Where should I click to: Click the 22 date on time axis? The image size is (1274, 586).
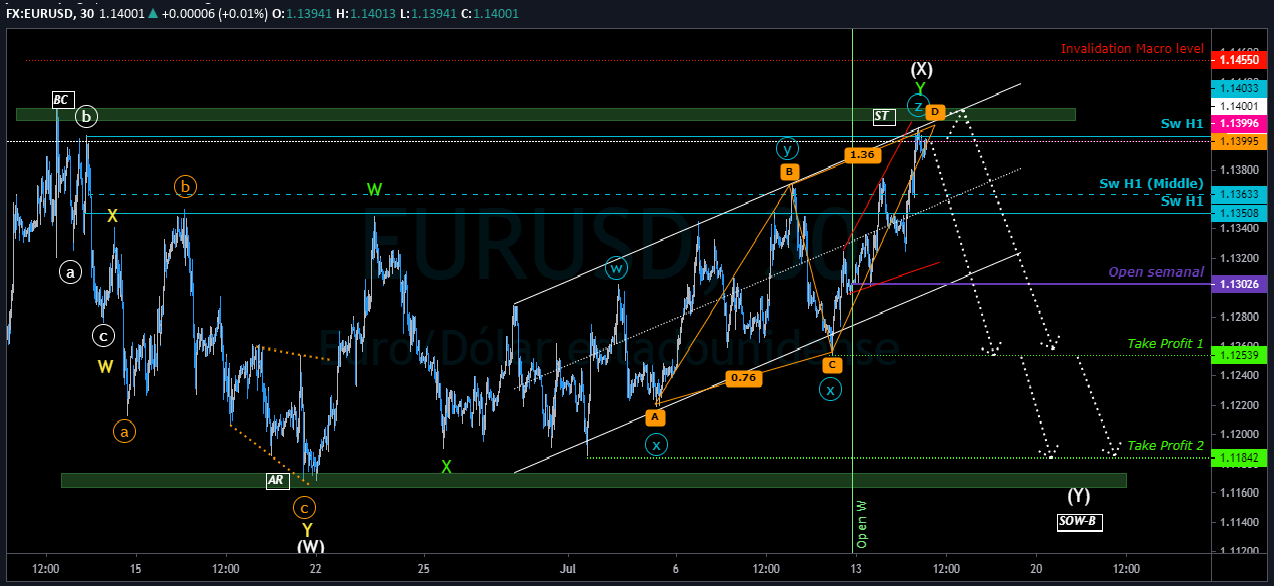pos(315,568)
